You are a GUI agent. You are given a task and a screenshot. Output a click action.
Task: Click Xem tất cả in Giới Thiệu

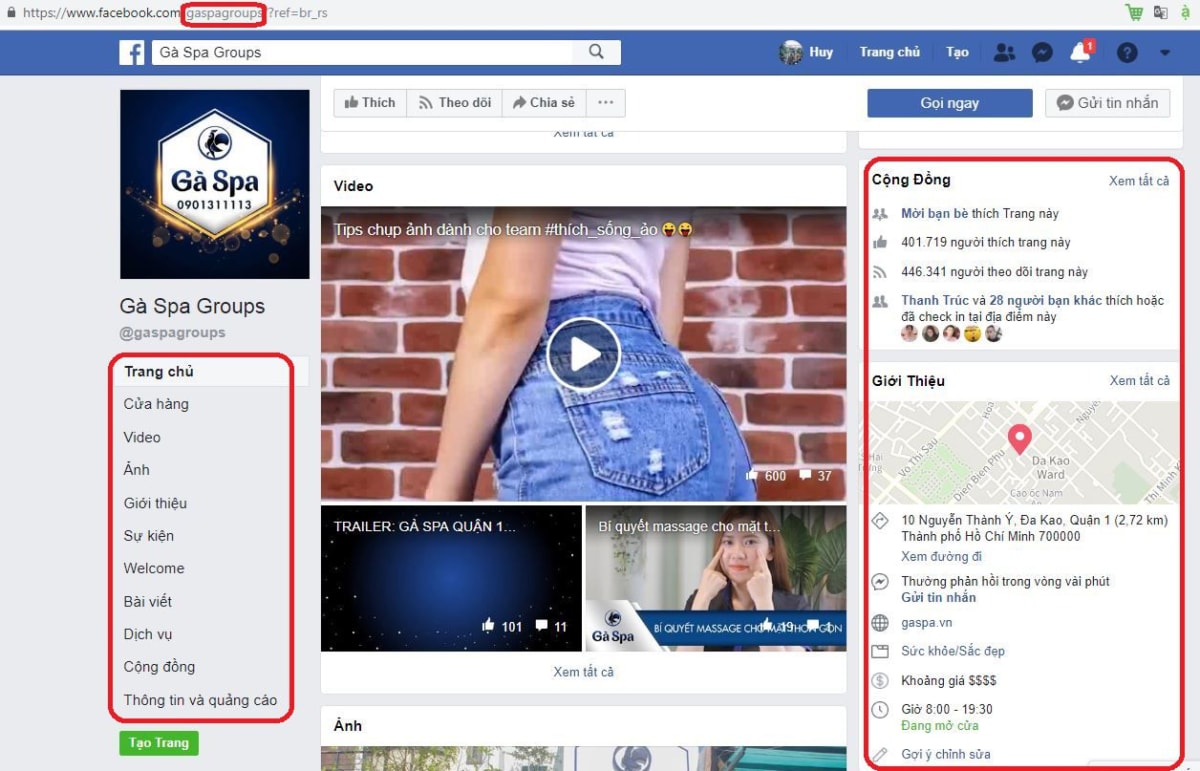click(x=1139, y=380)
